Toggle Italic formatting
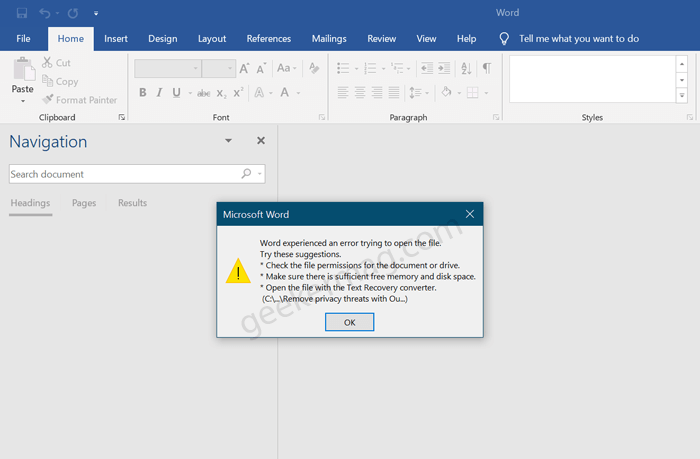Viewport: 700px width, 459px height. pos(159,92)
